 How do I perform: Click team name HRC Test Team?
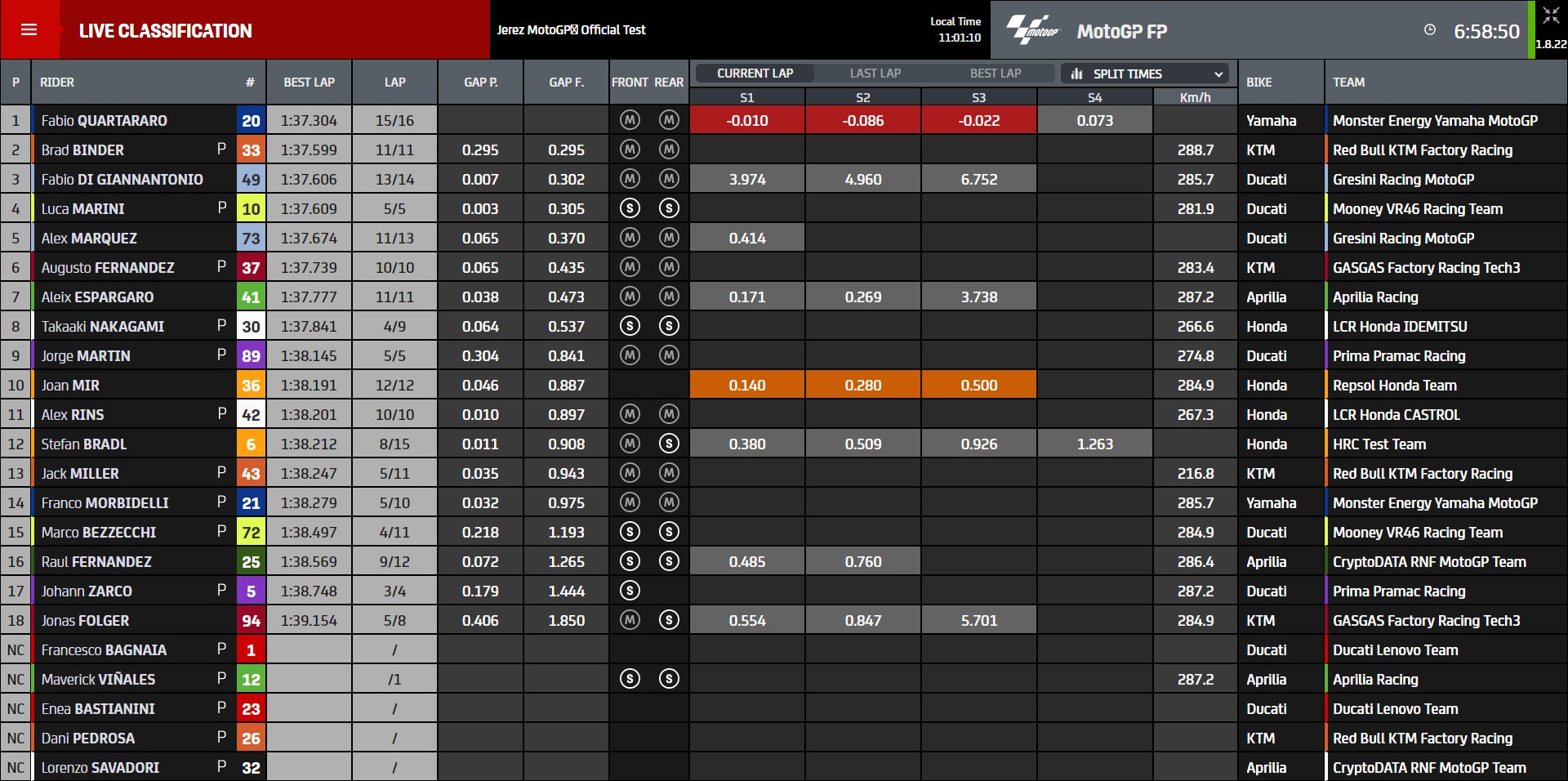pos(1379,444)
